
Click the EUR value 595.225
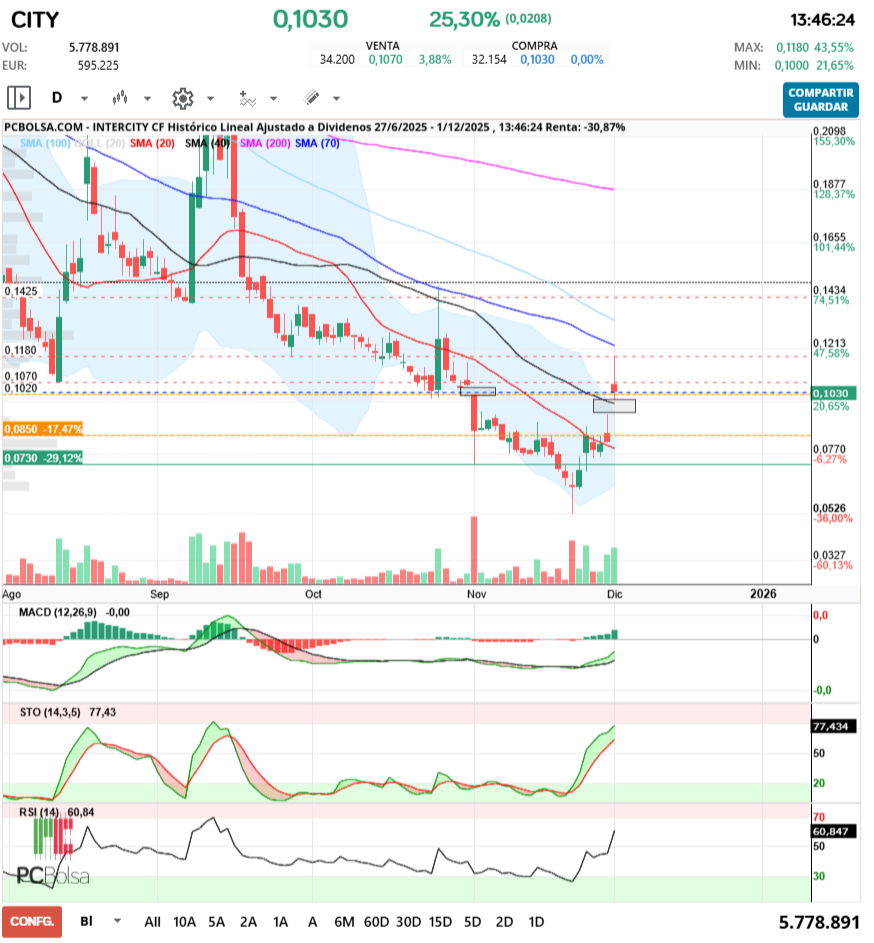98,66
